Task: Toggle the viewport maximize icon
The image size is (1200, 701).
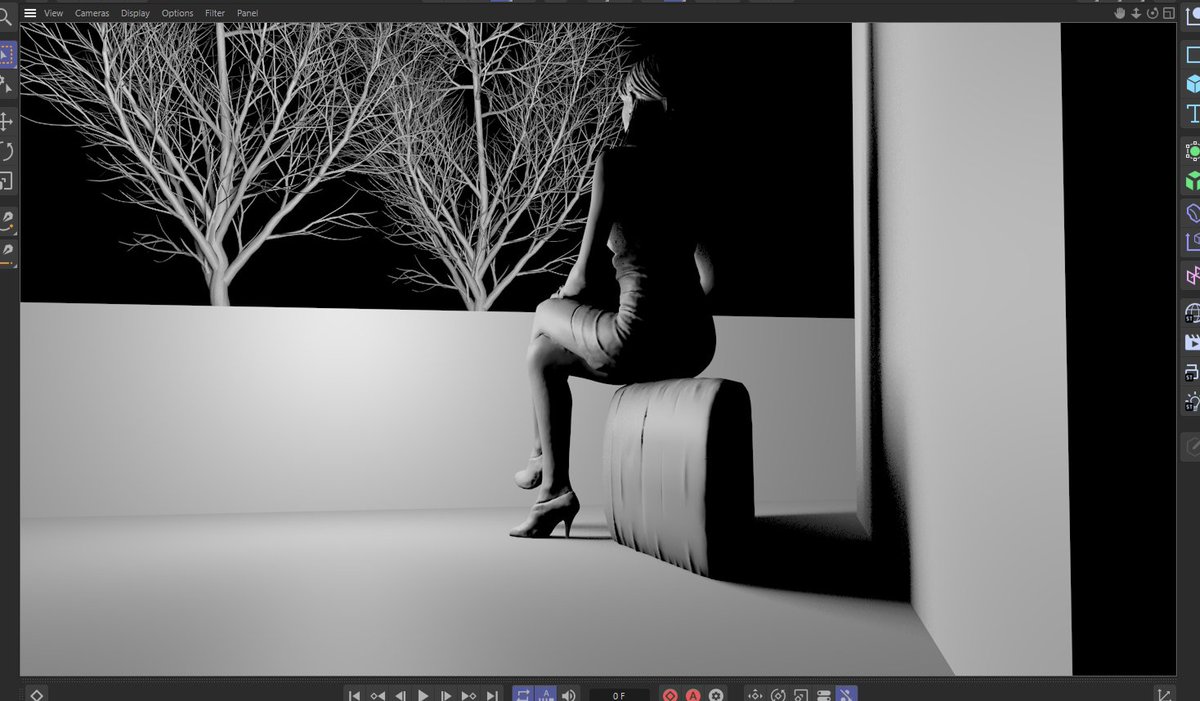Action: coord(1168,13)
